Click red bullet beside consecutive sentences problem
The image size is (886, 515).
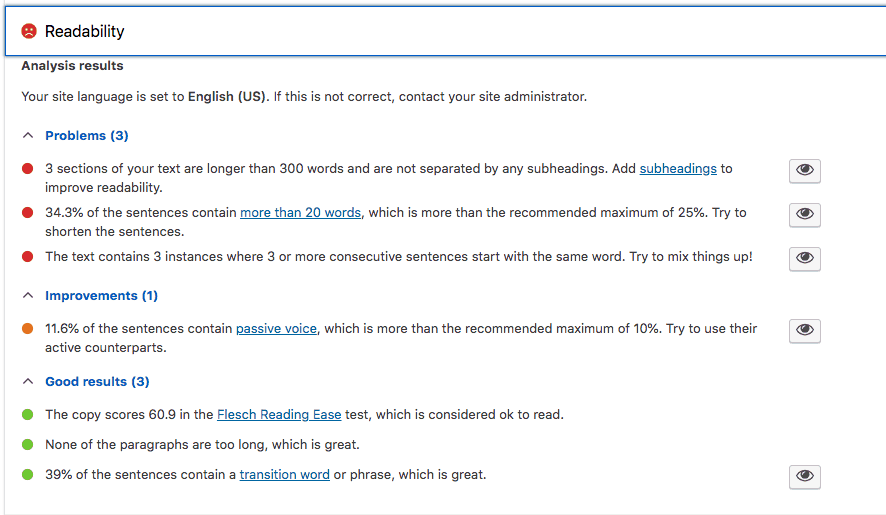(x=28, y=257)
